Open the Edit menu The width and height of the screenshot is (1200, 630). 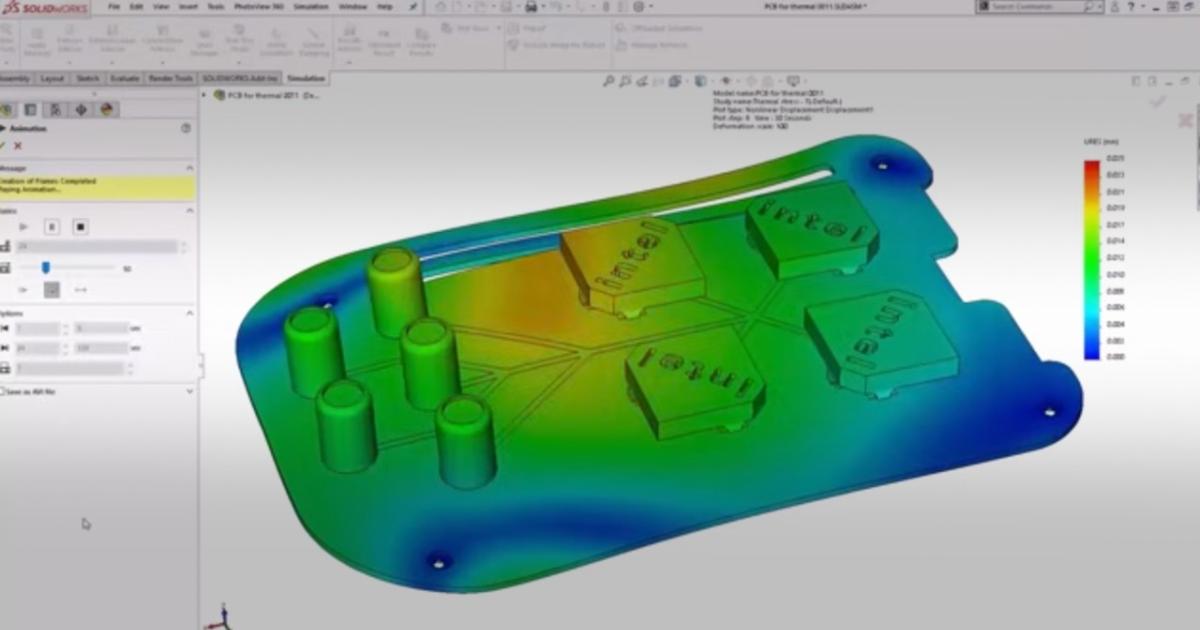tap(136, 7)
